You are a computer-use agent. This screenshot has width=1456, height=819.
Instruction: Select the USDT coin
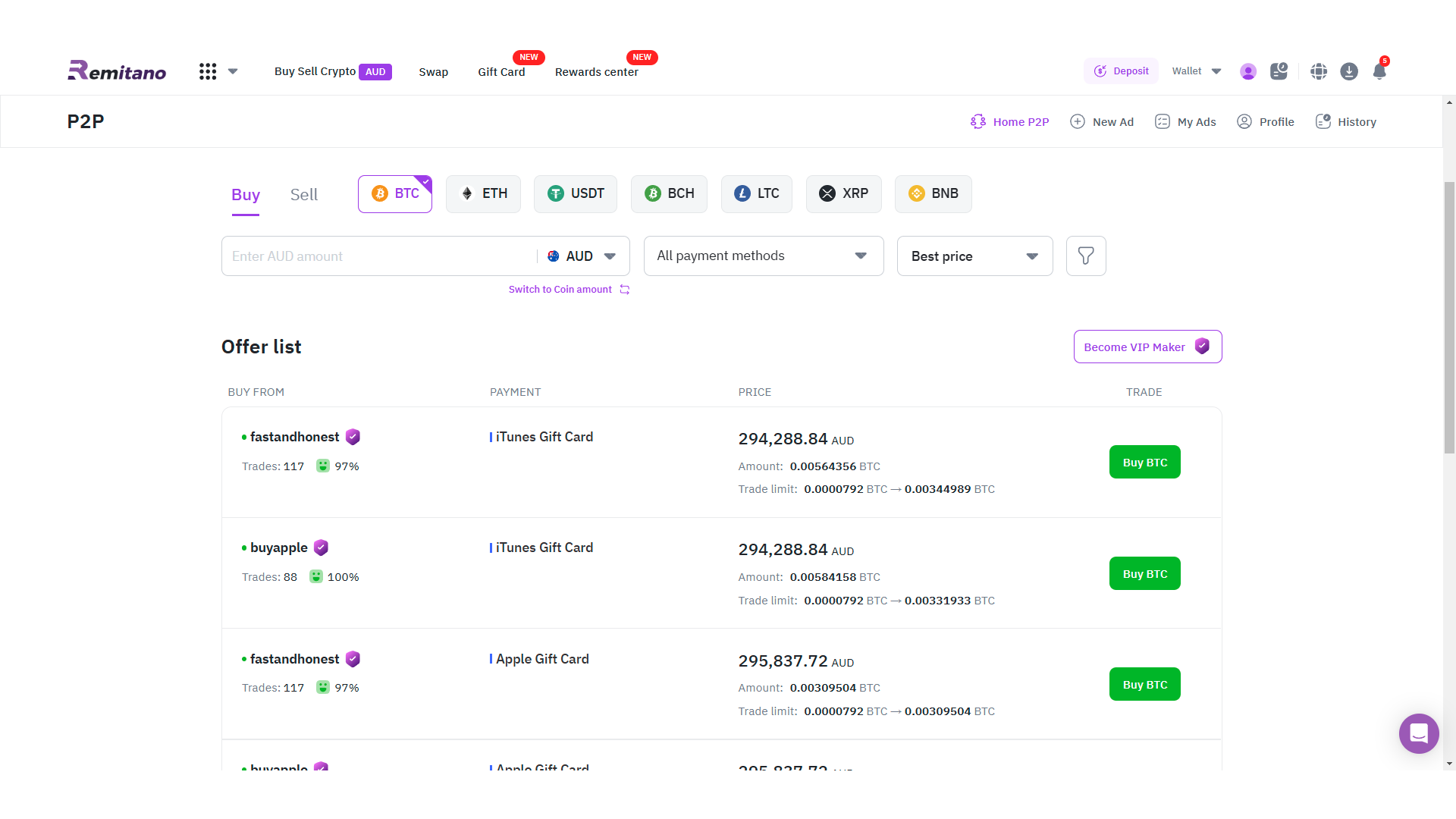[576, 194]
